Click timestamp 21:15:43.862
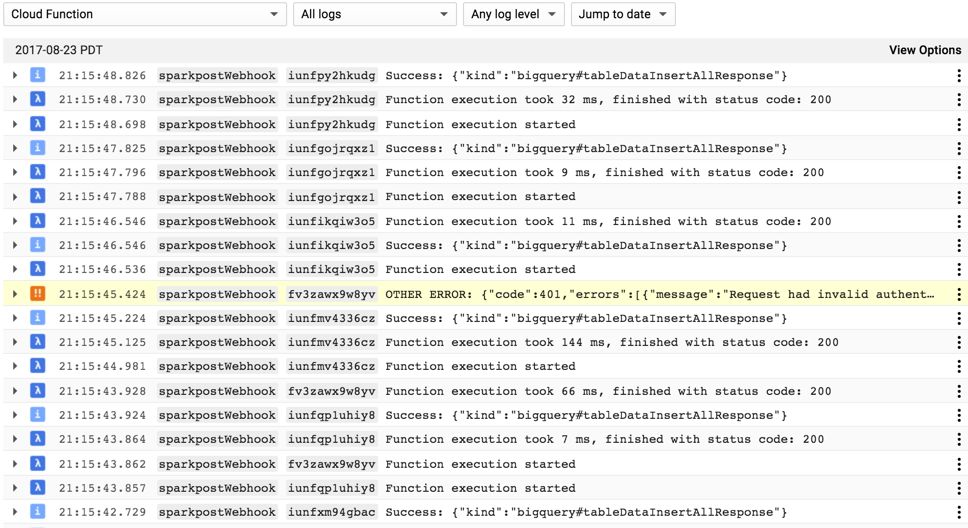Screen dimensions: 968x528 102,464
